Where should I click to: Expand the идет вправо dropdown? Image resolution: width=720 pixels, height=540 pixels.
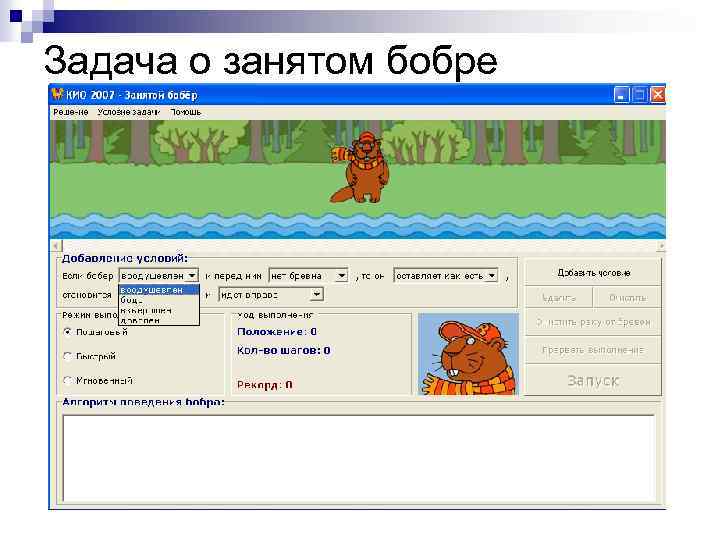[317, 294]
